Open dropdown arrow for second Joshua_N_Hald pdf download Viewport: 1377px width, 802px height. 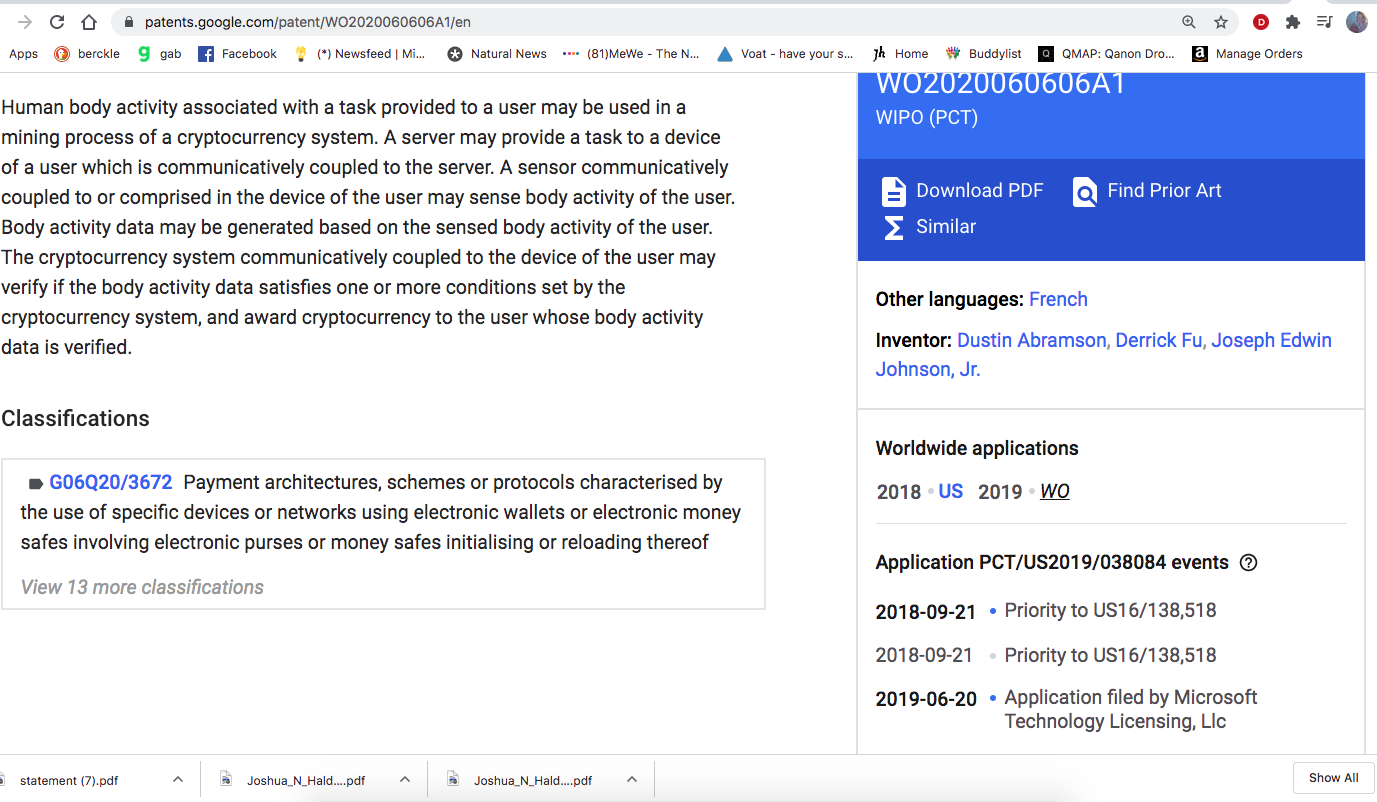pyautogui.click(x=632, y=779)
